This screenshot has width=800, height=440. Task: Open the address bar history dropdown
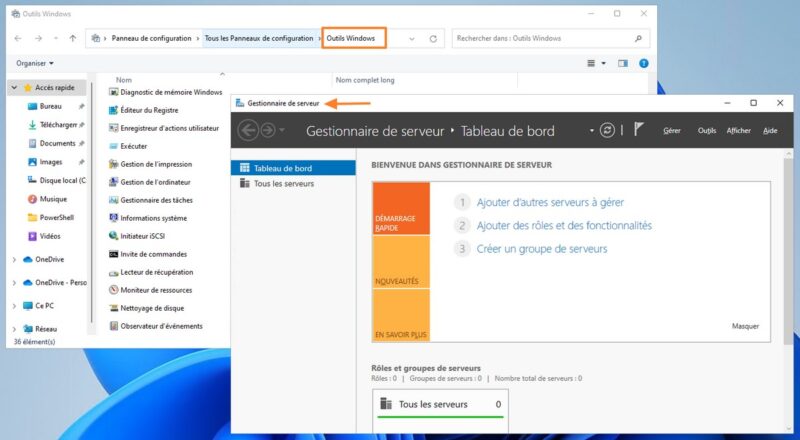[x=412, y=39]
